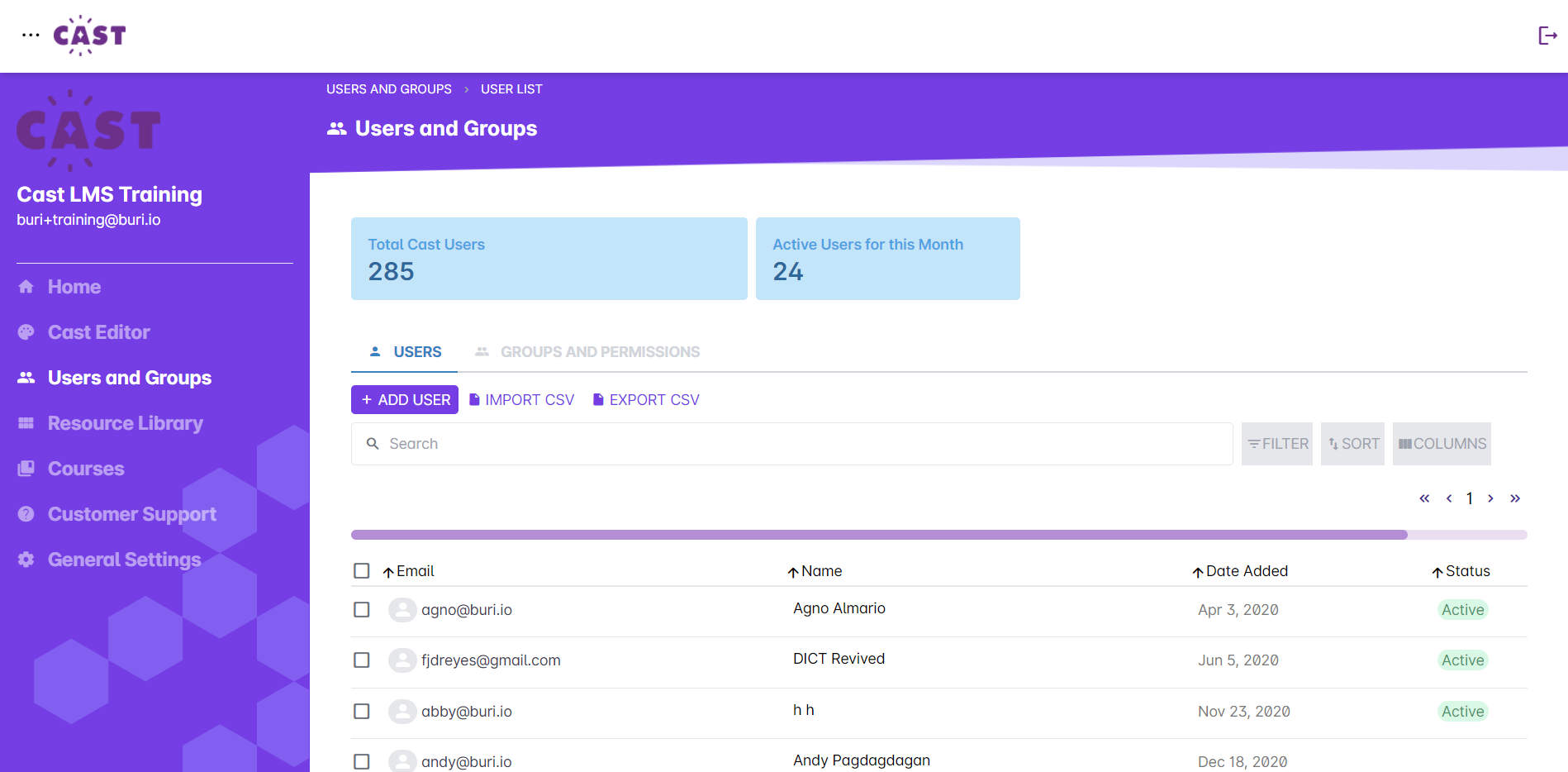Click the Home house icon in the sidebar

(26, 287)
